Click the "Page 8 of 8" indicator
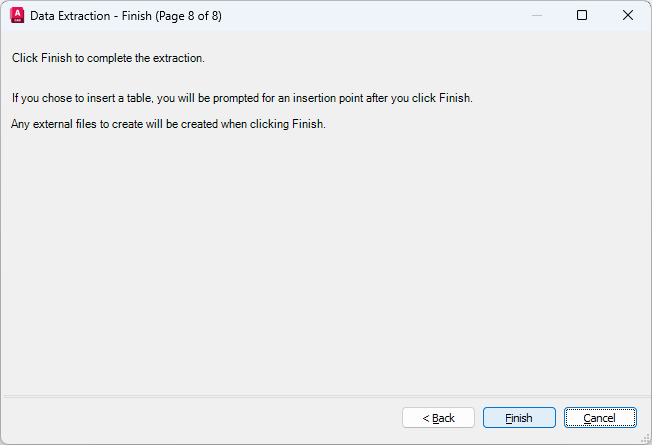Viewport: 652px width, 445px height. tap(188, 16)
